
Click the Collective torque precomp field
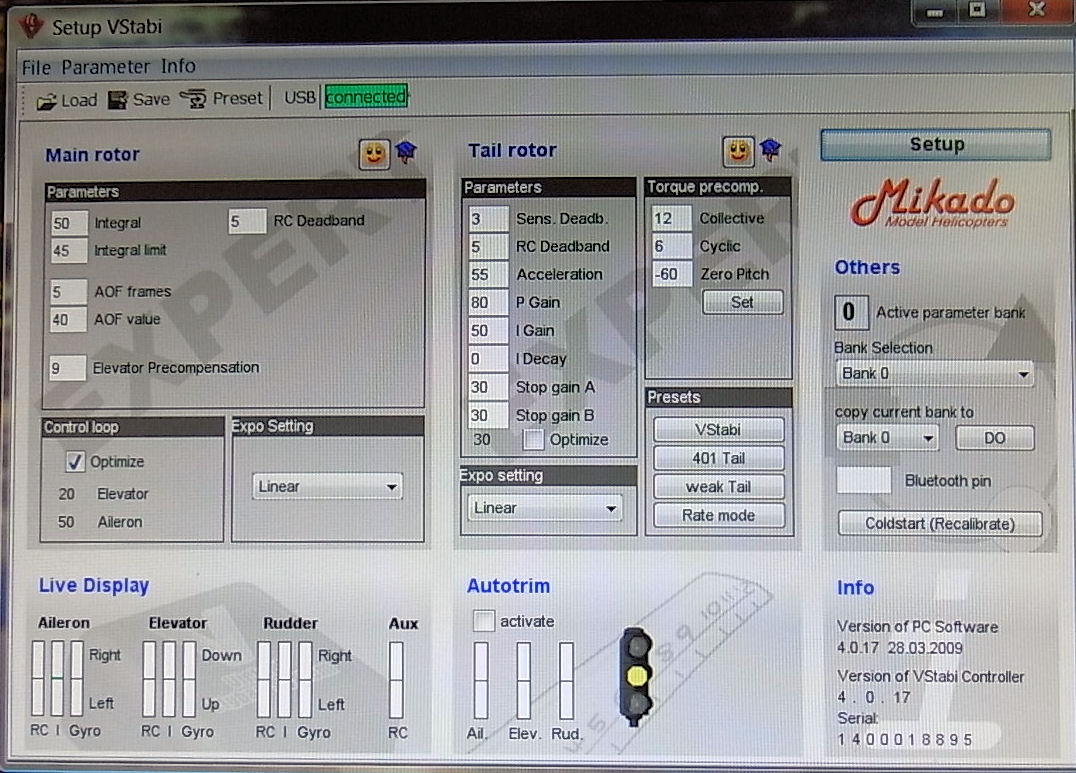(671, 218)
